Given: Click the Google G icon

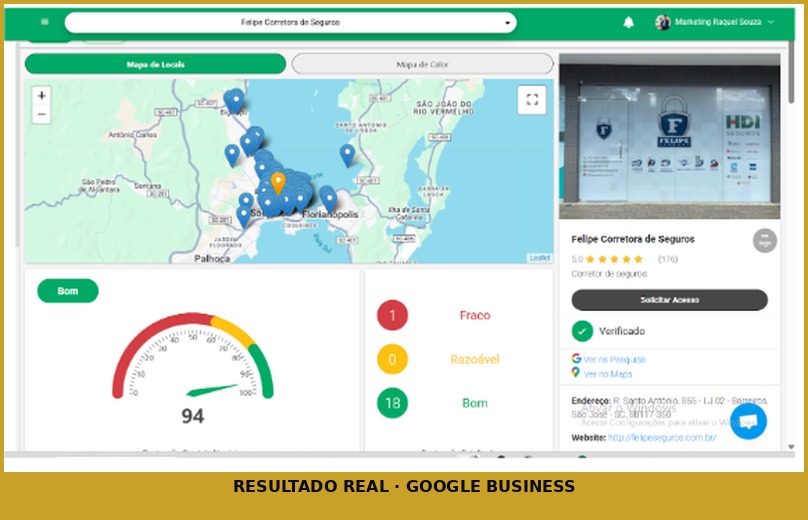Looking at the screenshot, I should tap(576, 358).
